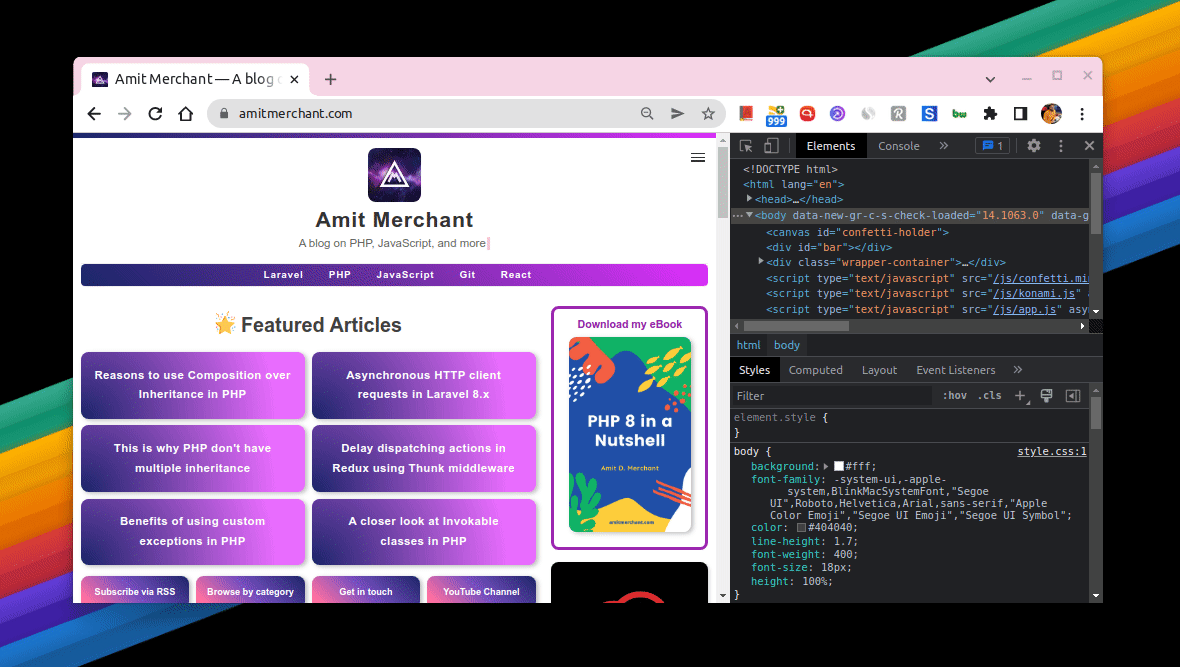The height and width of the screenshot is (667, 1180).
Task: Show more DevTools panel tabs
Action: coord(944,146)
